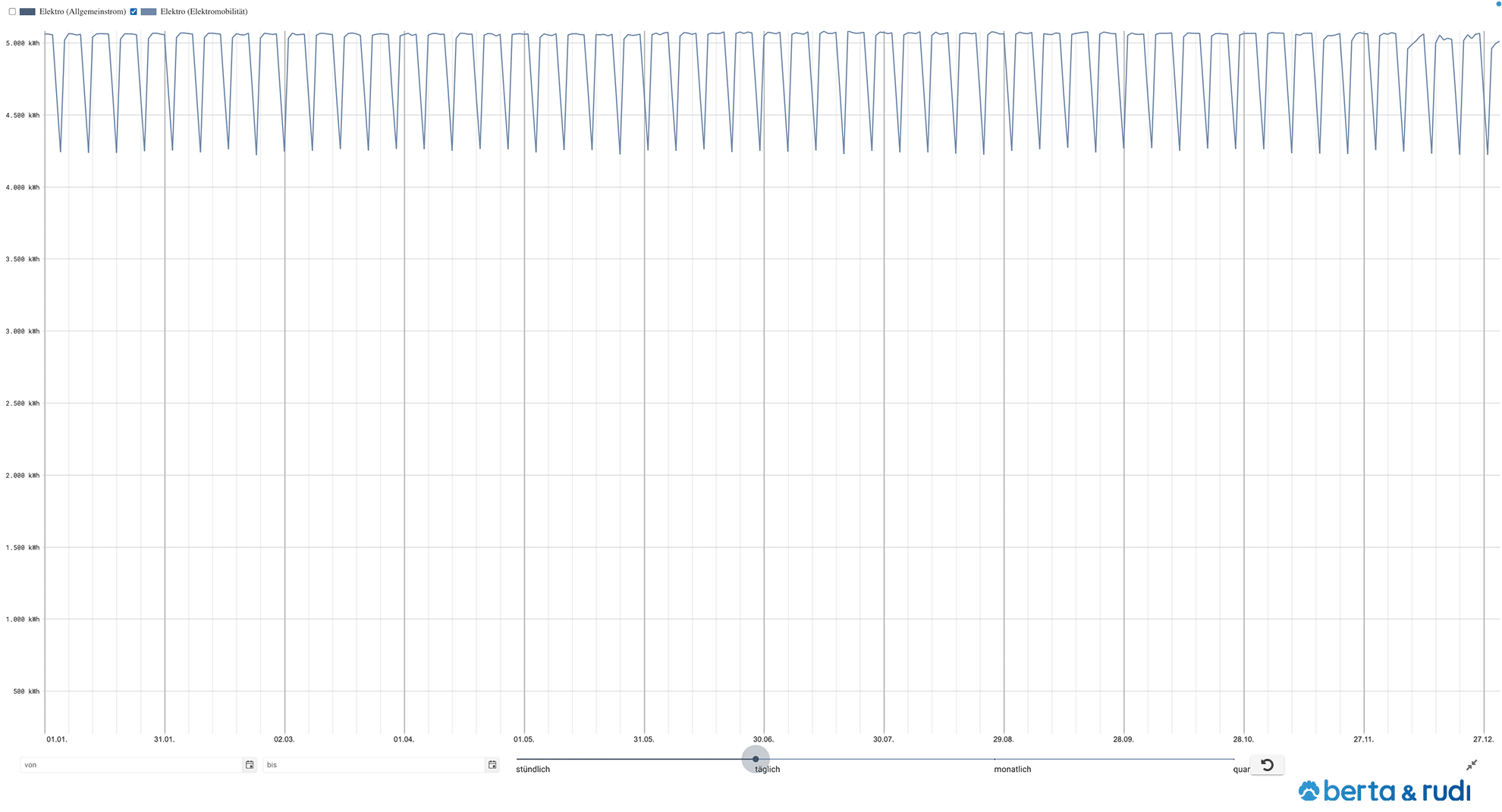
Task: Click the 1.000 kWh y-axis label
Action: (23, 619)
